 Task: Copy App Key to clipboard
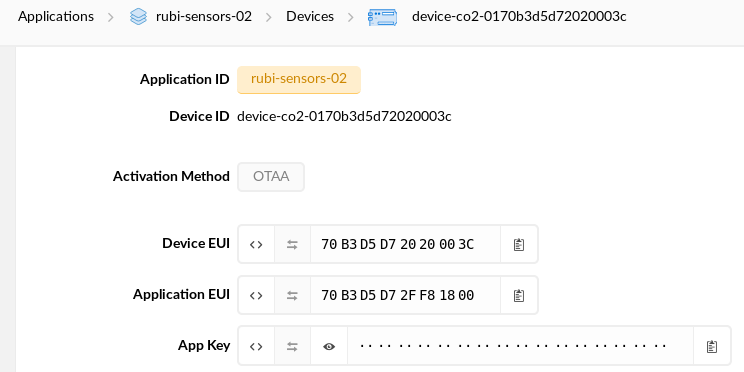(712, 346)
